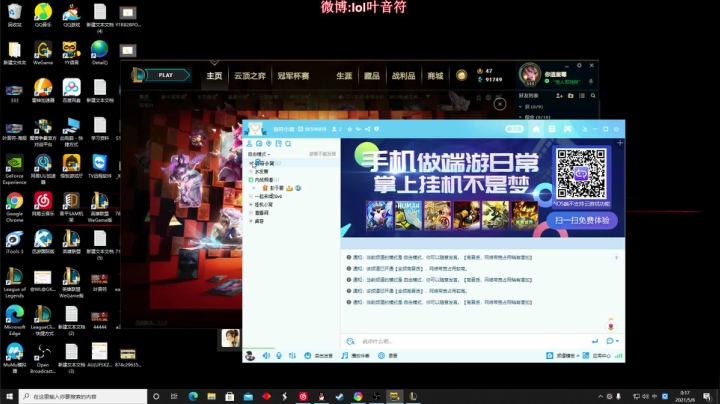The width and height of the screenshot is (720, 404).
Task: Click add friend icon in 好友列表
Action: pos(559,95)
